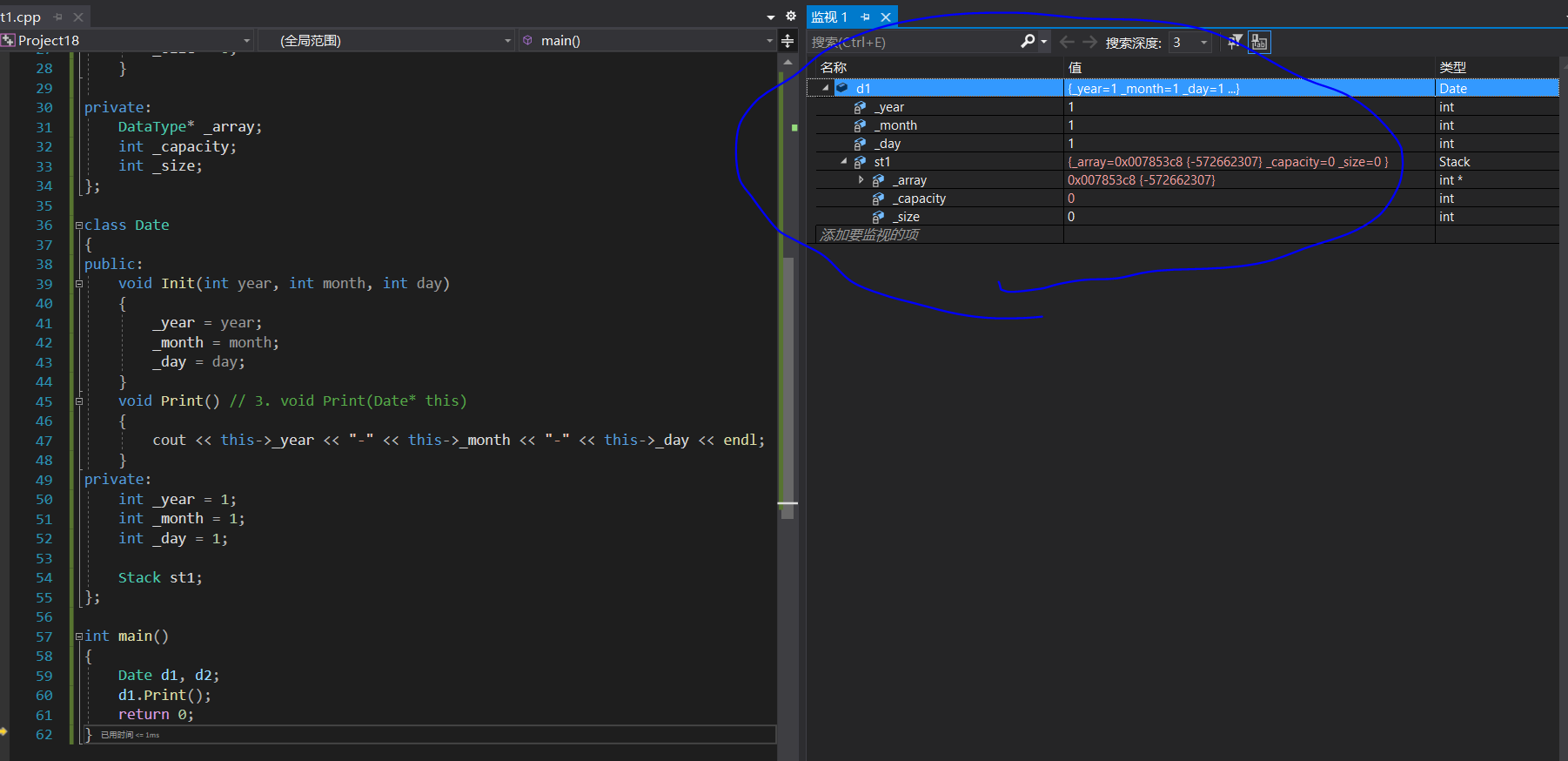
Task: Click the forward arrow in Watch search bar
Action: (1089, 42)
